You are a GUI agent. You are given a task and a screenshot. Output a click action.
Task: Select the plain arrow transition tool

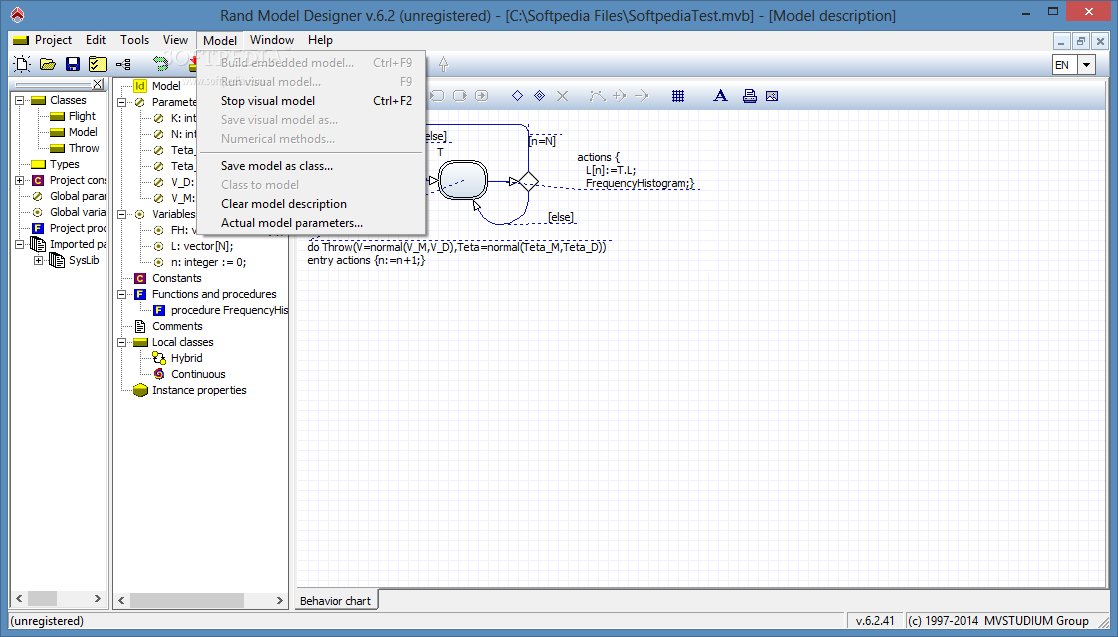tap(642, 96)
